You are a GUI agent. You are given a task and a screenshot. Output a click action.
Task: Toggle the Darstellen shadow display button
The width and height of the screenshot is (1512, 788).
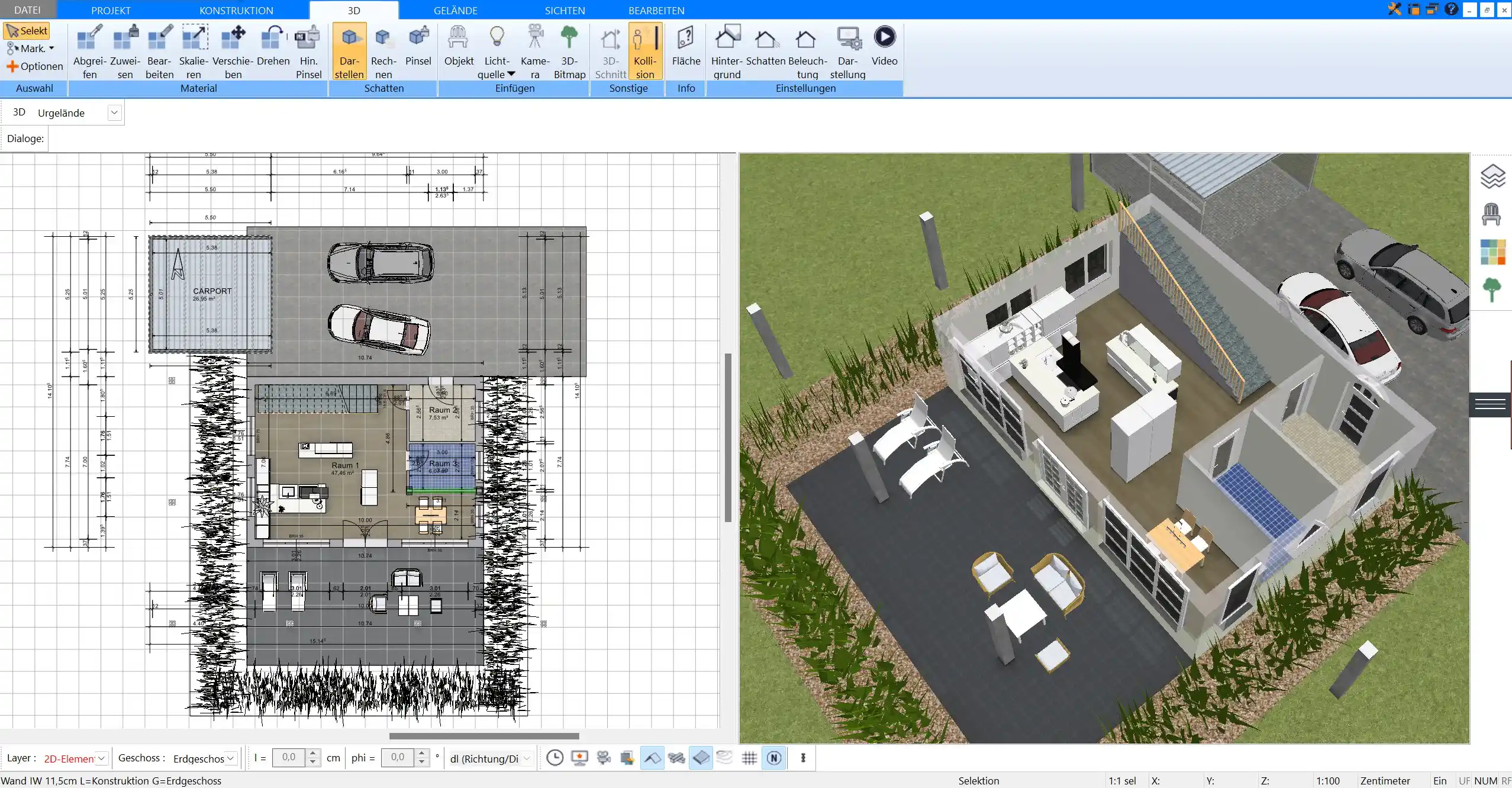tap(349, 52)
